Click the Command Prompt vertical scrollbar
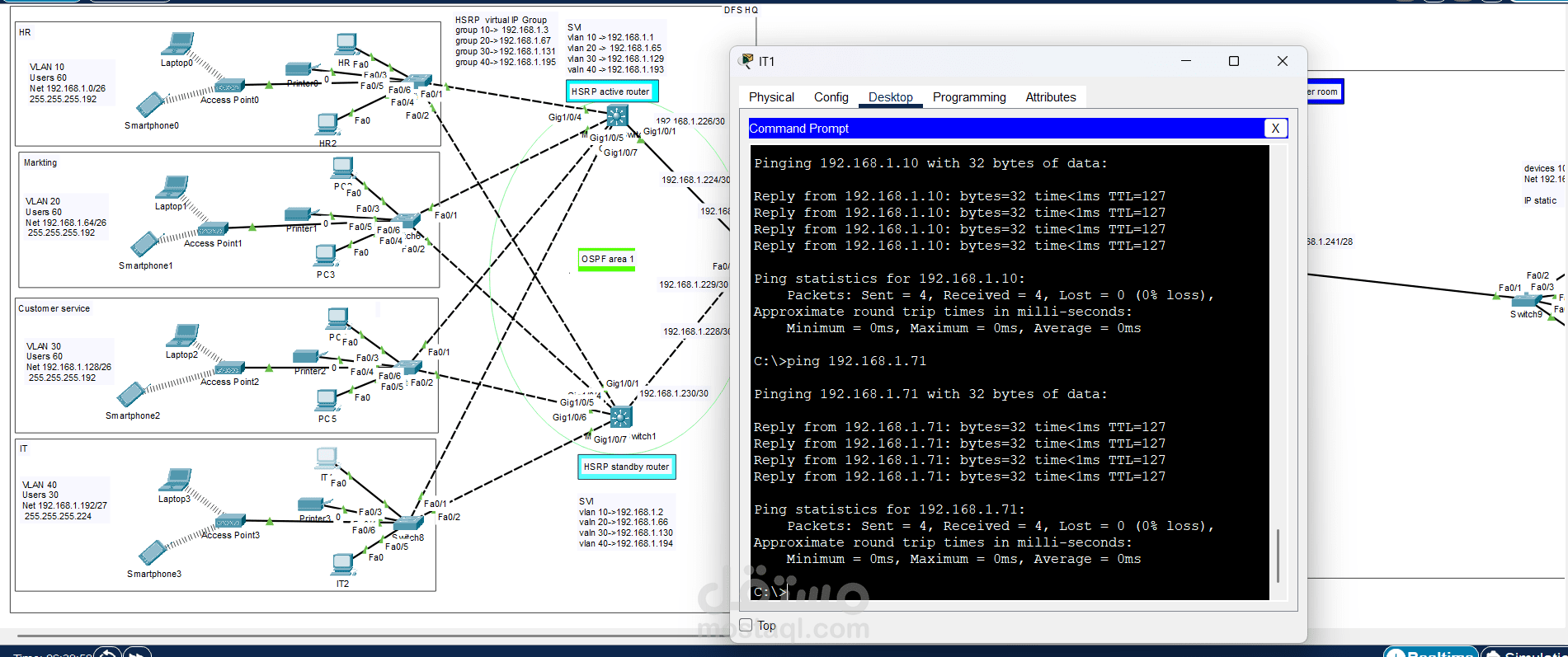 [x=1278, y=556]
